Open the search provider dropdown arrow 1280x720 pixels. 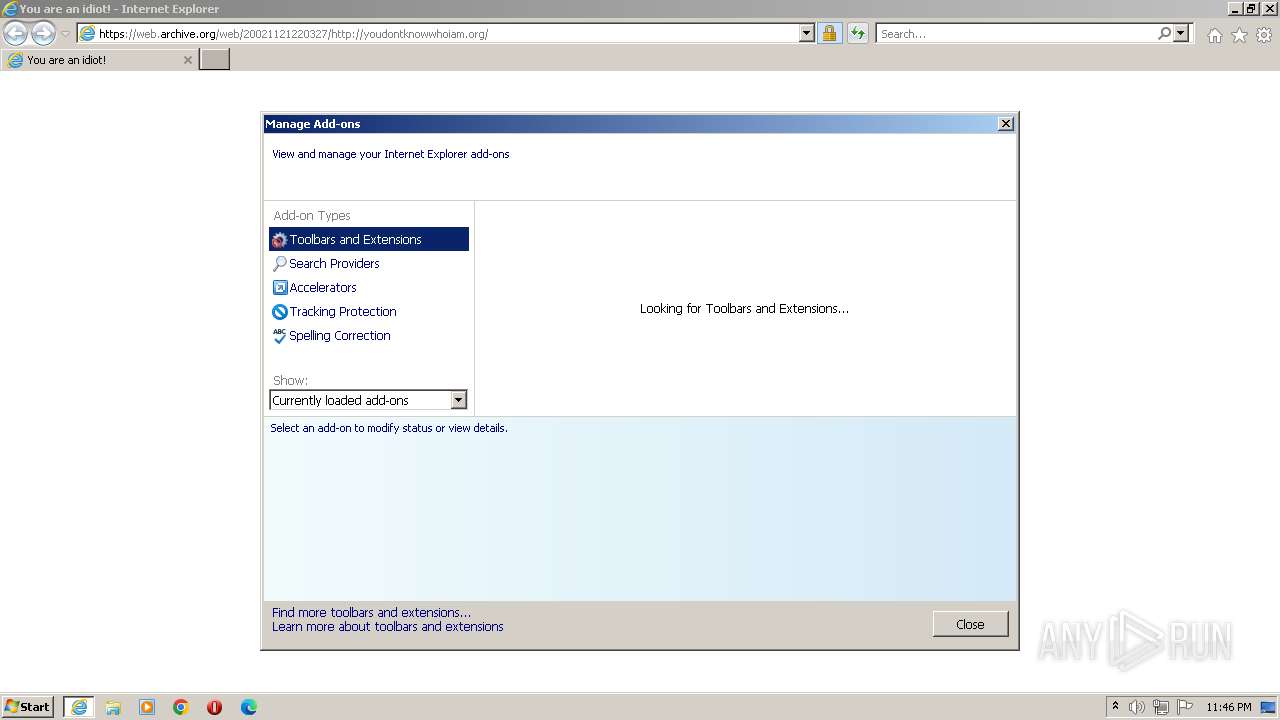coord(1181,33)
